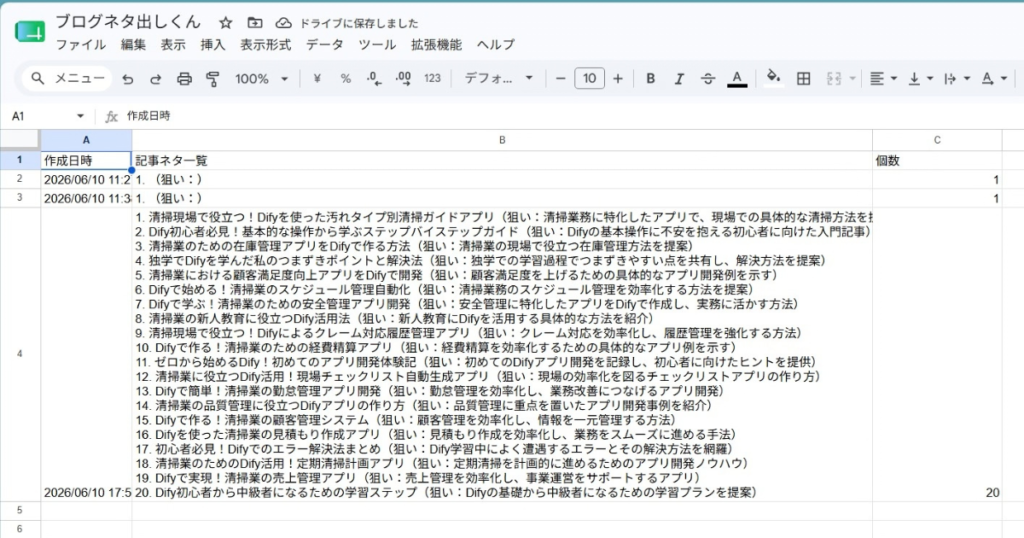This screenshot has width=1024, height=538.
Task: Open the 挿入 menu
Action: 213,44
